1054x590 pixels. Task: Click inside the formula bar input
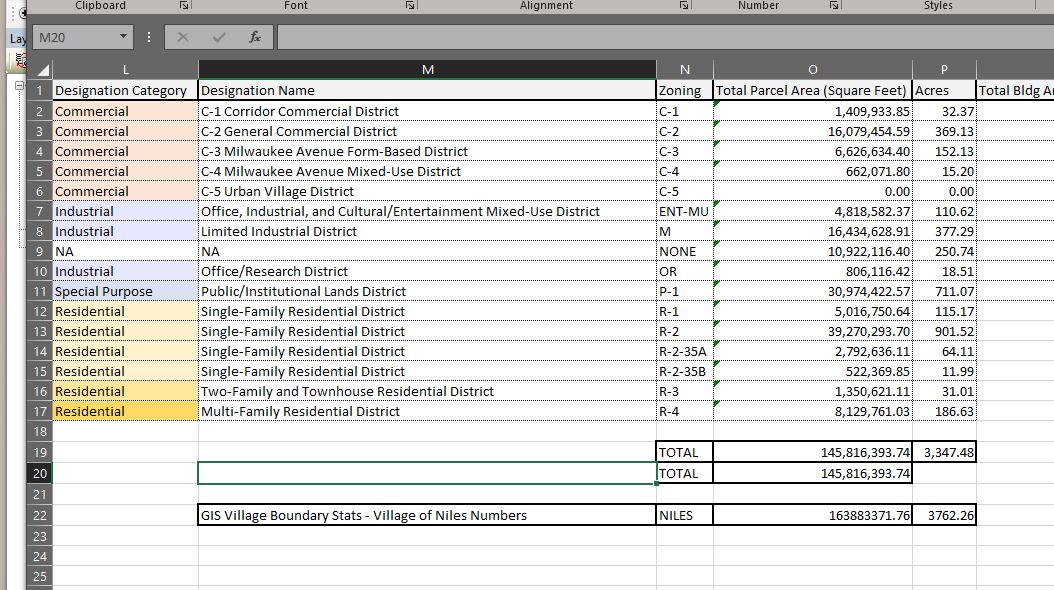click(660, 37)
